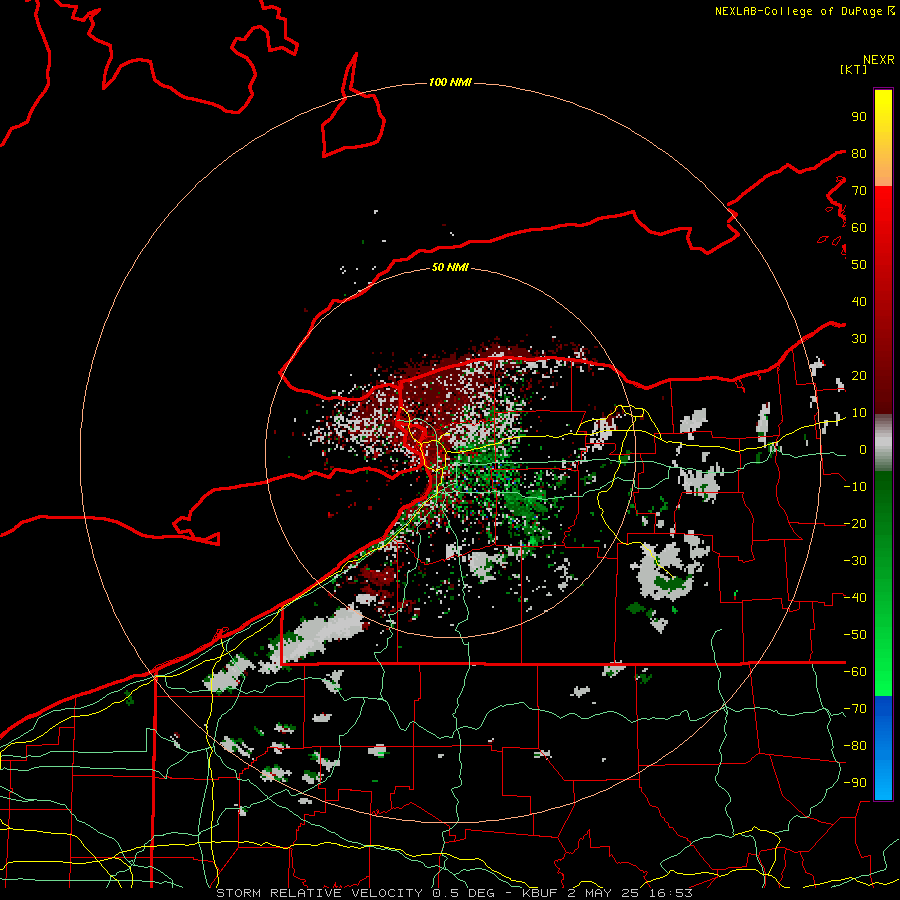900x900 pixels.
Task: Click the -40 scale value
Action: (x=855, y=598)
